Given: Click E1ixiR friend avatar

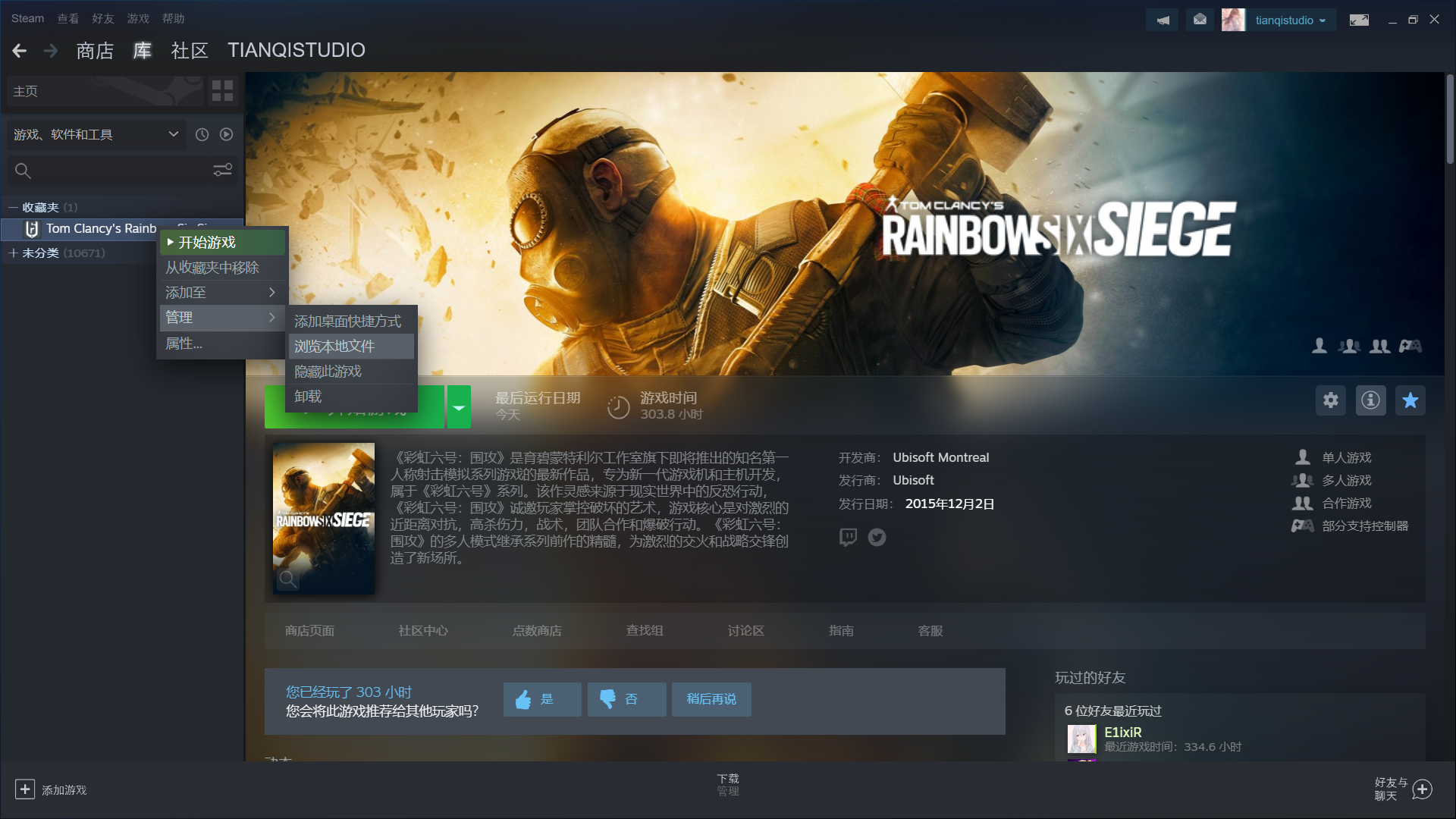Looking at the screenshot, I should [x=1081, y=739].
